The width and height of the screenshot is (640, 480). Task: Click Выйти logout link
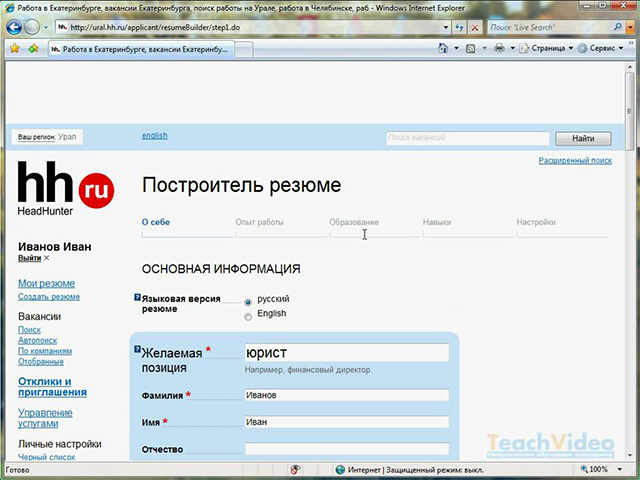pyautogui.click(x=29, y=258)
